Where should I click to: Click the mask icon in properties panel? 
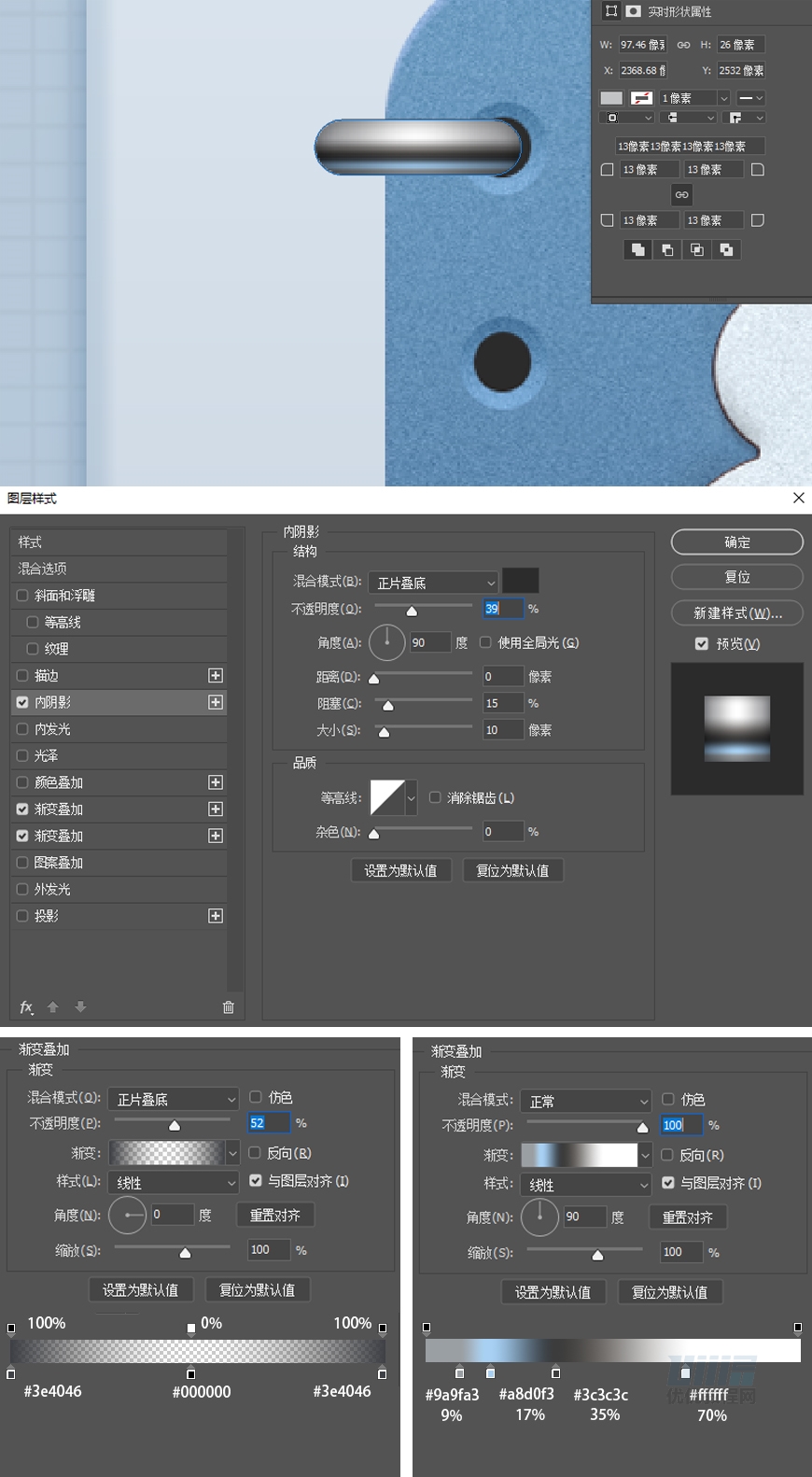pos(633,11)
